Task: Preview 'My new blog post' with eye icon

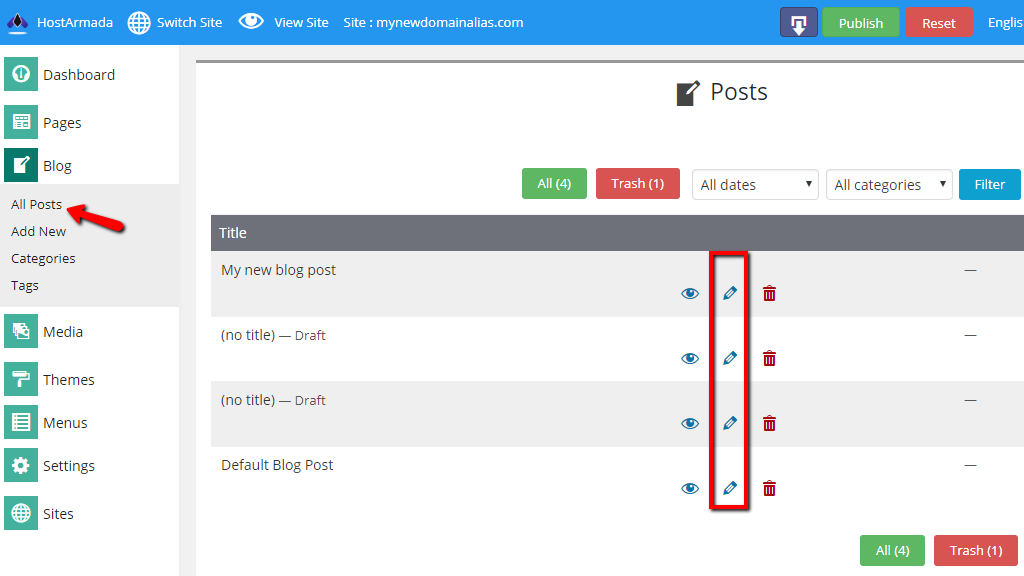Action: 690,293
